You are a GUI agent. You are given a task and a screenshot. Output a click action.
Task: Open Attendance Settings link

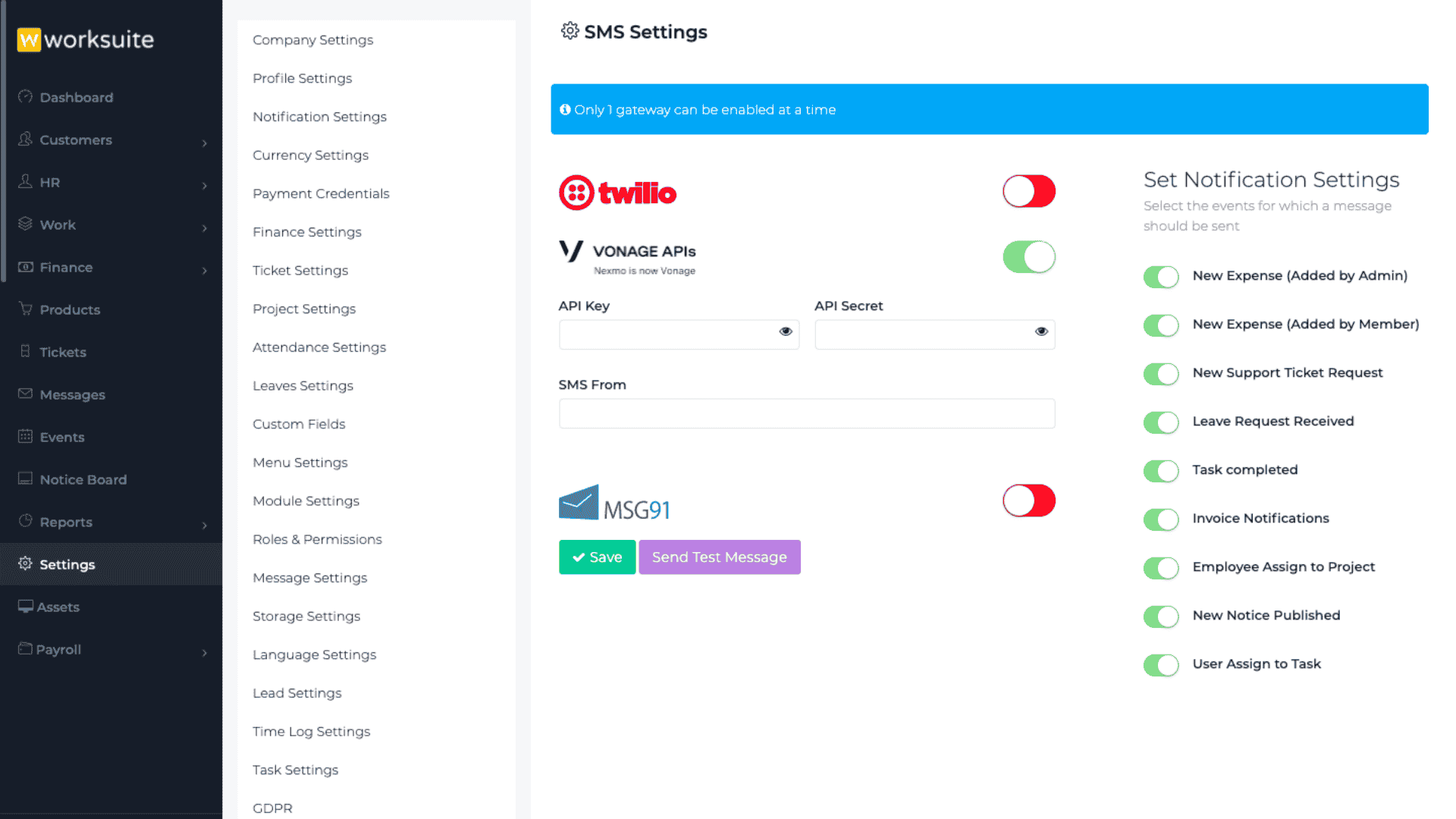pyautogui.click(x=319, y=347)
